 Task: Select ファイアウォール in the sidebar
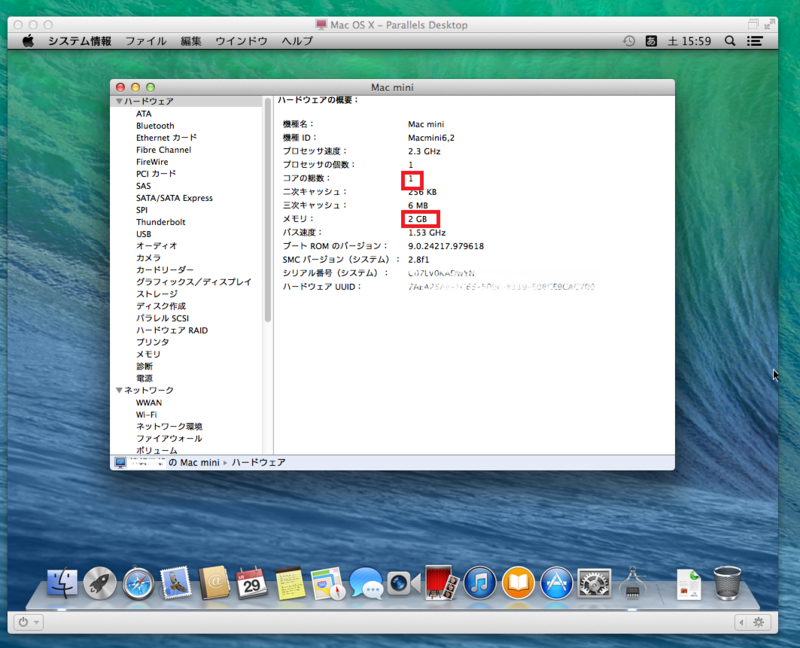169,438
